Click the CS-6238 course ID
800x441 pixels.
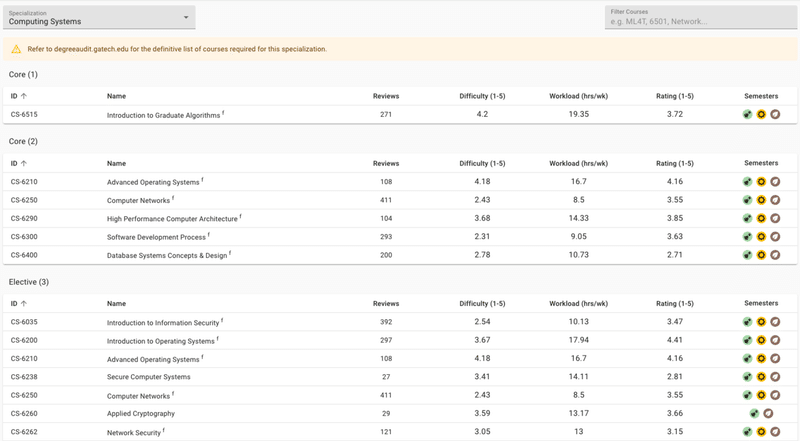click(x=24, y=377)
